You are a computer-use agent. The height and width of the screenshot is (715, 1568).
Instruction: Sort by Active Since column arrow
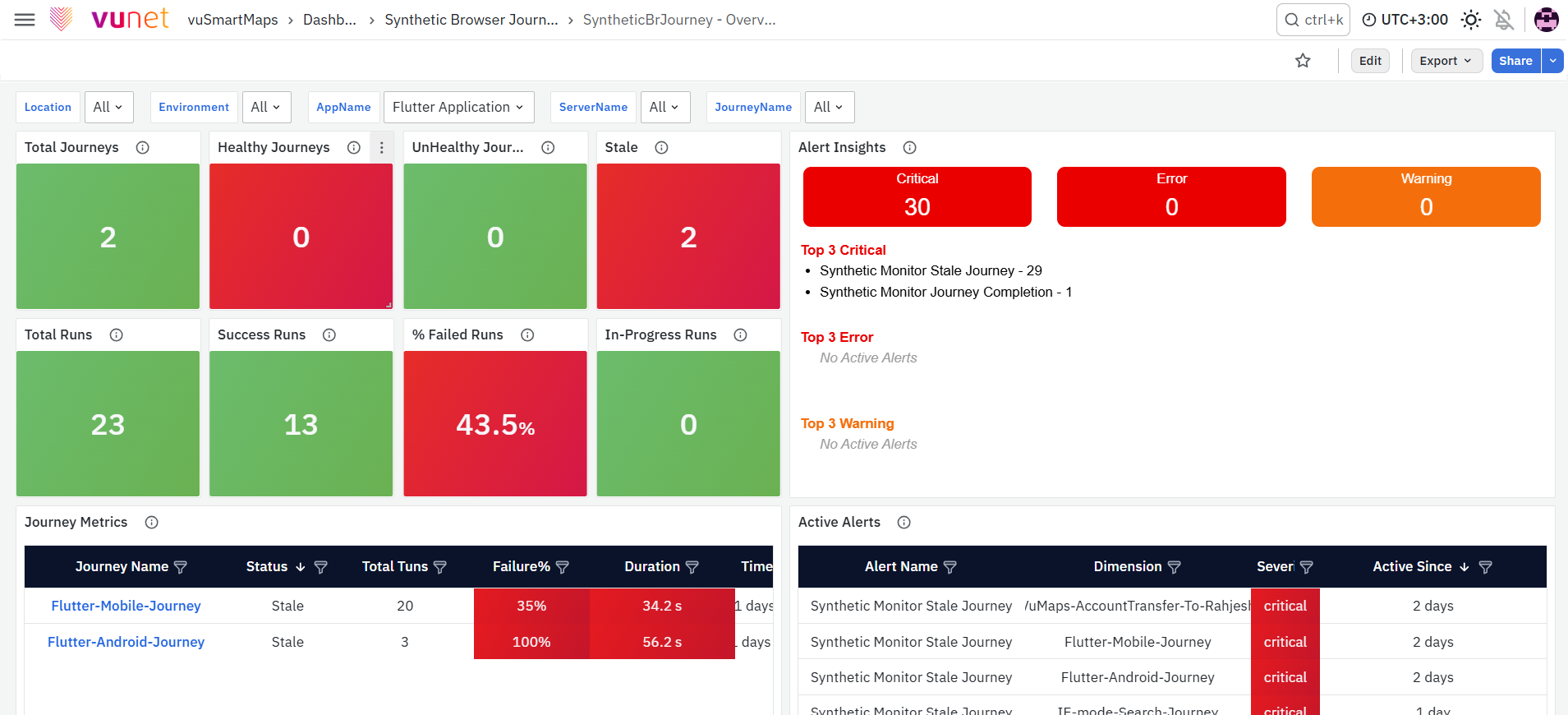point(1464,567)
